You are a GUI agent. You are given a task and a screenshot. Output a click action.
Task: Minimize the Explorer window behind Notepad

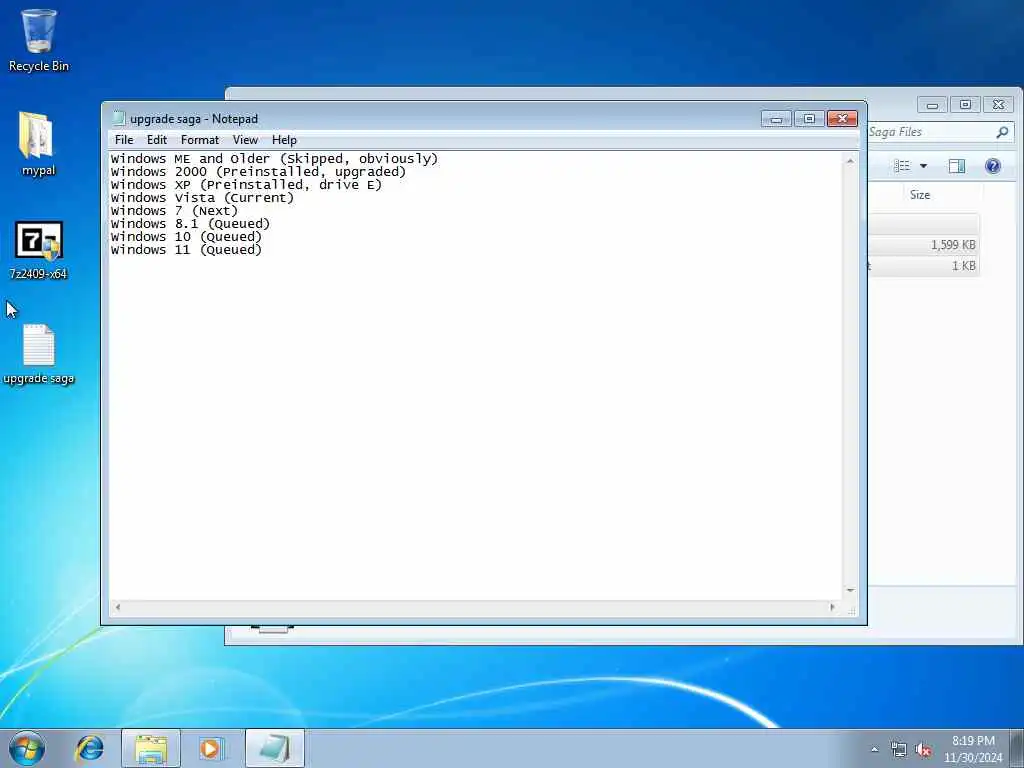[933, 104]
